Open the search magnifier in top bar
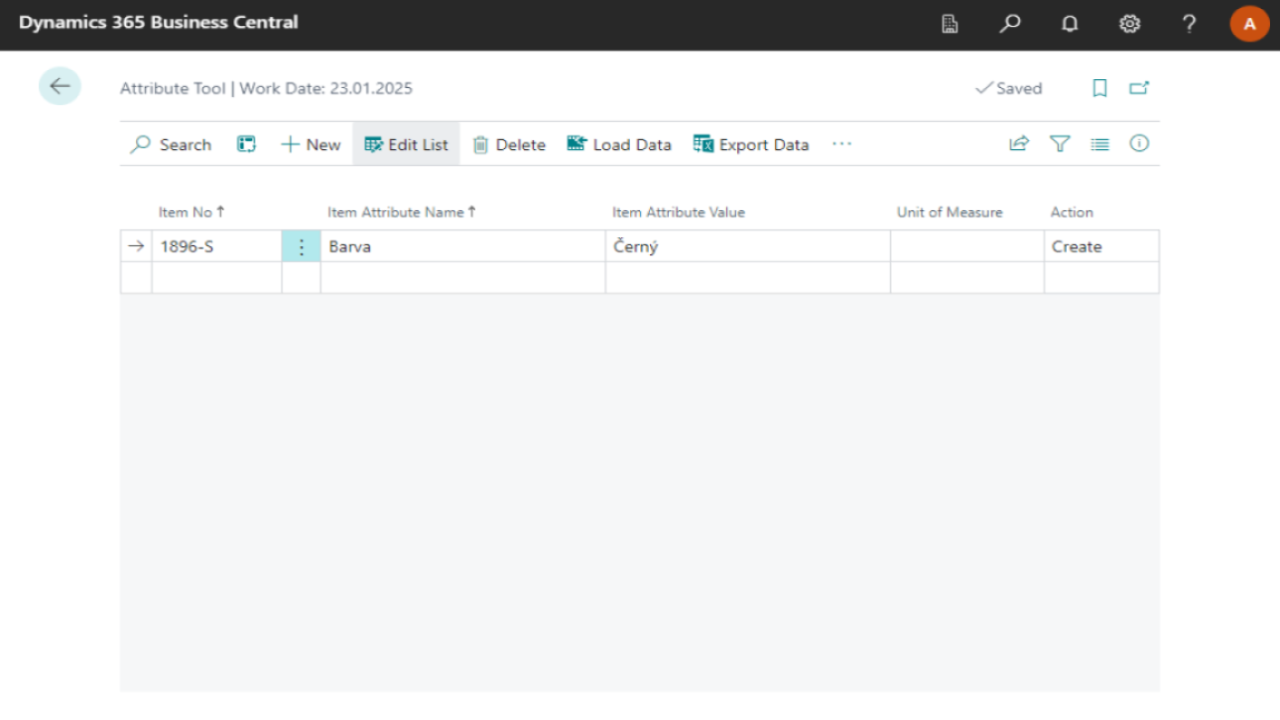 (1010, 24)
